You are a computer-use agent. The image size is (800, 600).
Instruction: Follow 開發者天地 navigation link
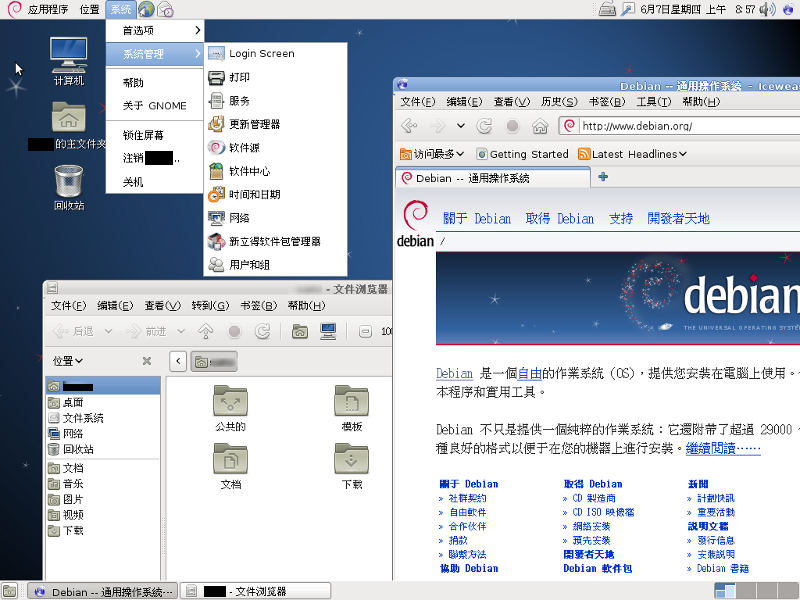coord(678,218)
